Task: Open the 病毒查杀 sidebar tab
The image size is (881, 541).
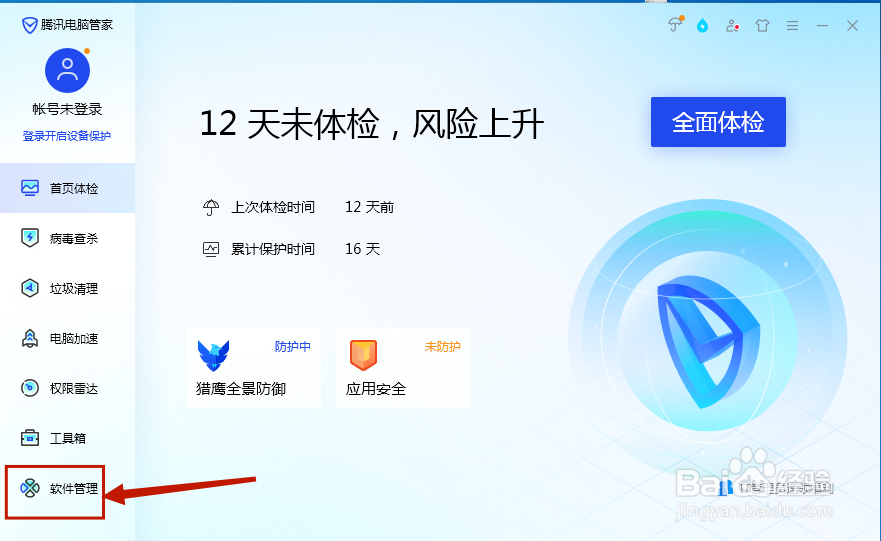Action: click(x=67, y=238)
